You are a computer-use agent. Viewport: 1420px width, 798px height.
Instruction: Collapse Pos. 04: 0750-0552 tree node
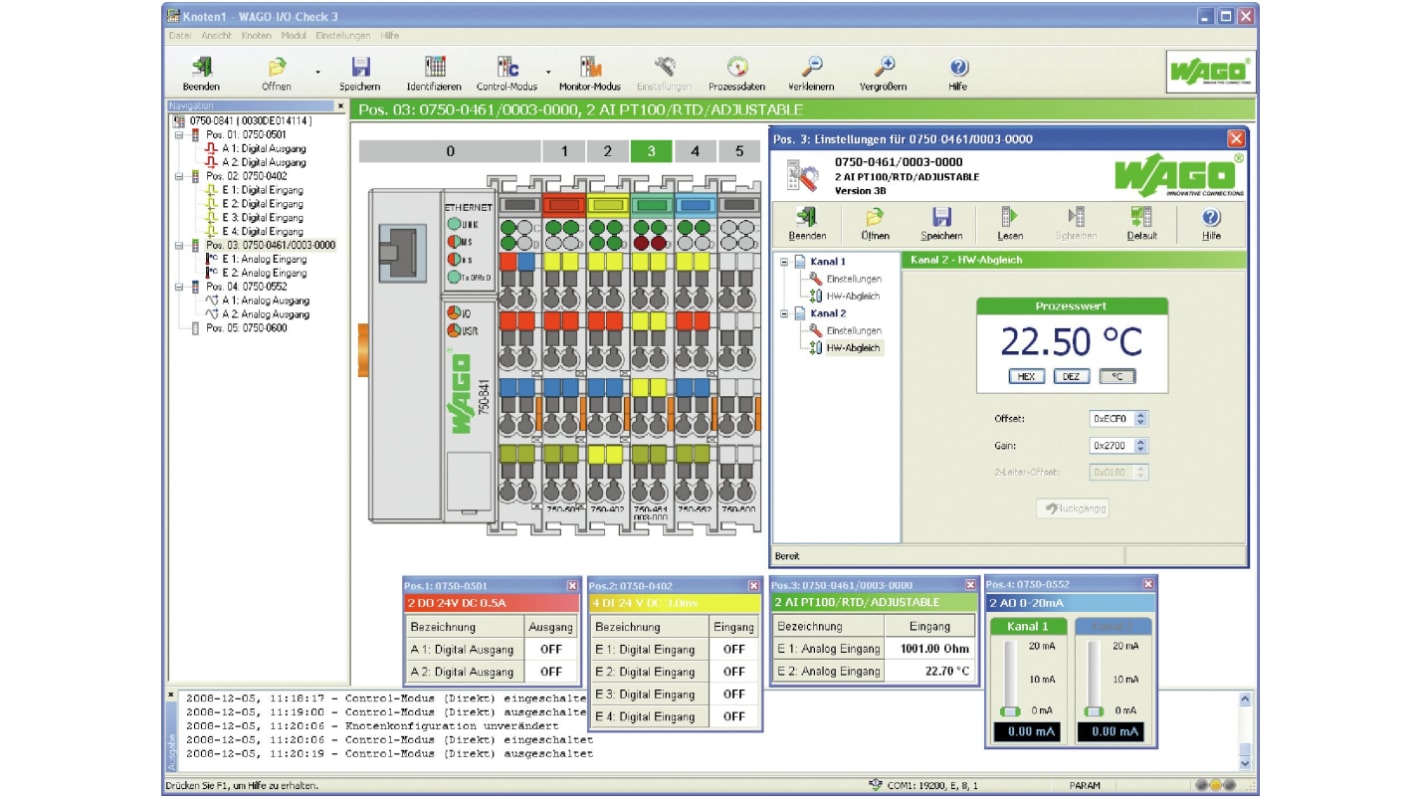[180, 287]
